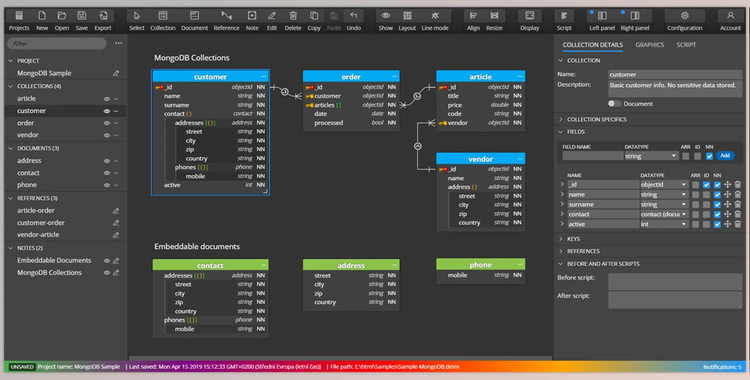Click the canvas horizontal scrollbar

341,358
